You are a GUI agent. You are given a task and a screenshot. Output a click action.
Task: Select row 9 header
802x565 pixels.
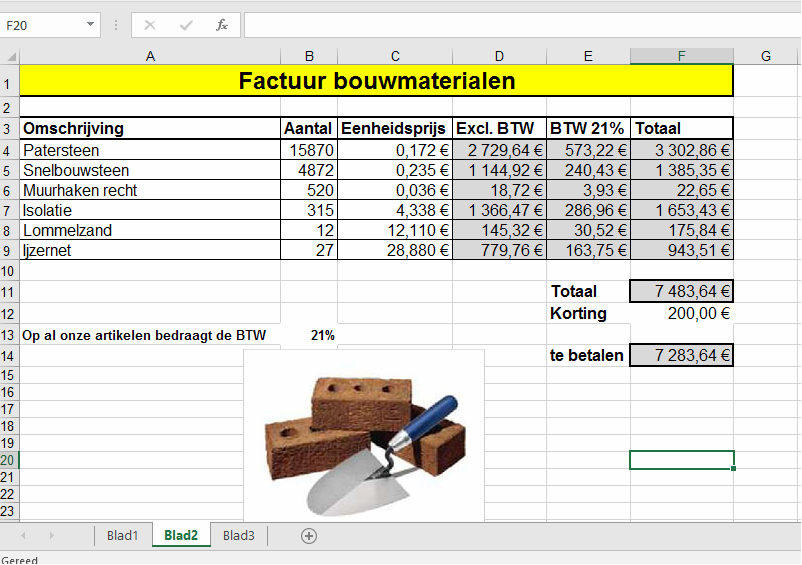pos(9,251)
